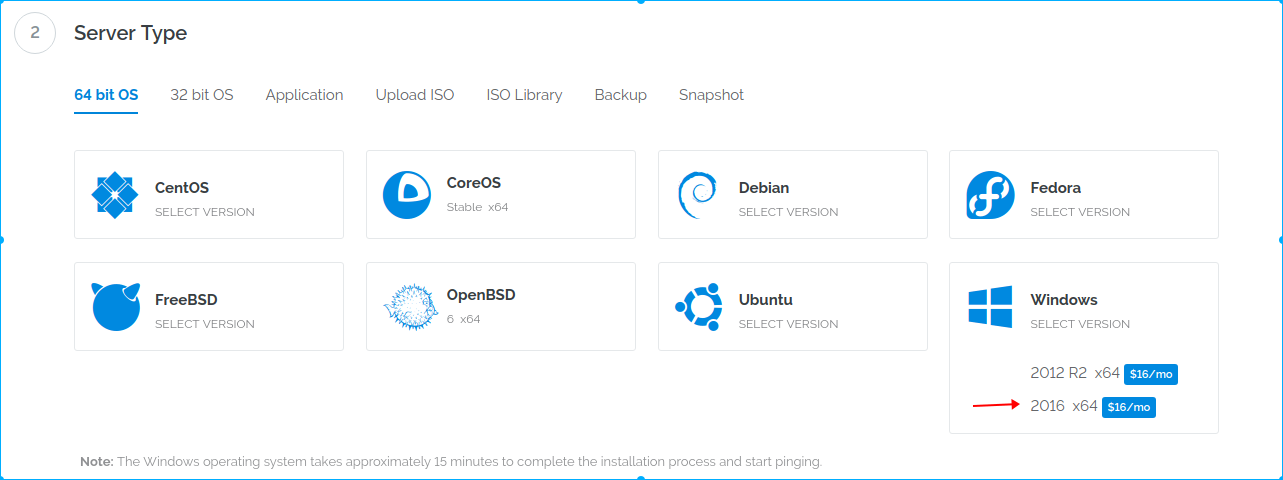Open the Upload ISO tab
The height and width of the screenshot is (480, 1283).
415,95
